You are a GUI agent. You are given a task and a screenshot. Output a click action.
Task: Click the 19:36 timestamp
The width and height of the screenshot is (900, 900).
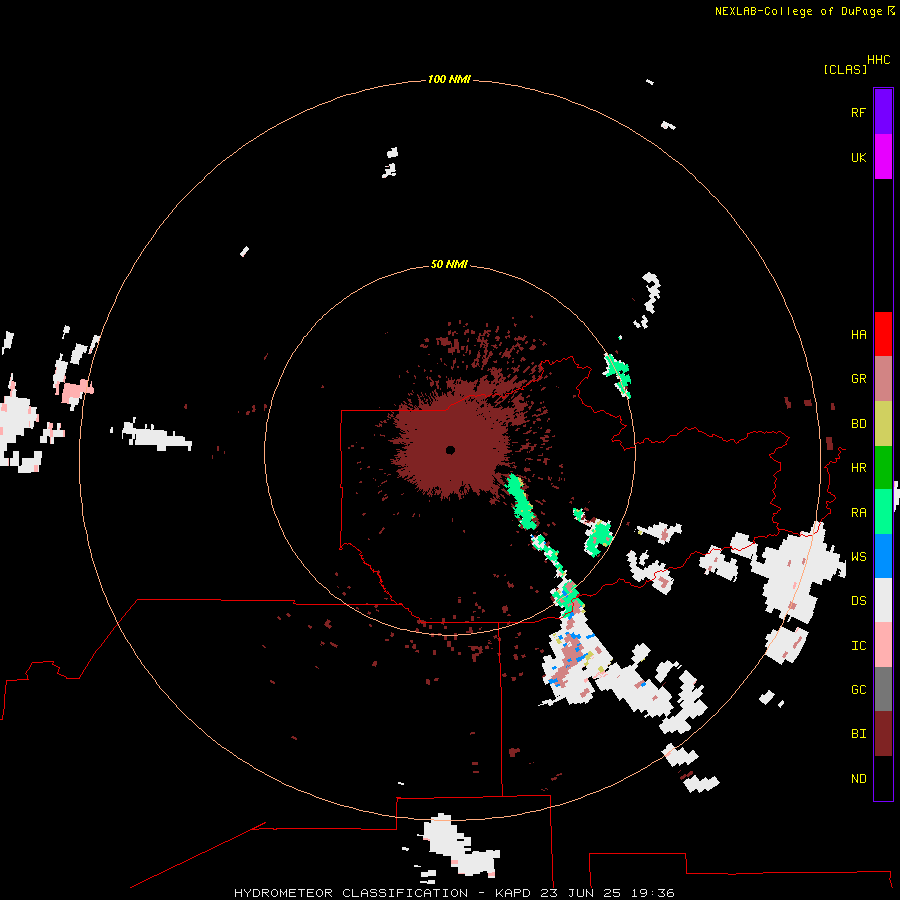point(652,893)
